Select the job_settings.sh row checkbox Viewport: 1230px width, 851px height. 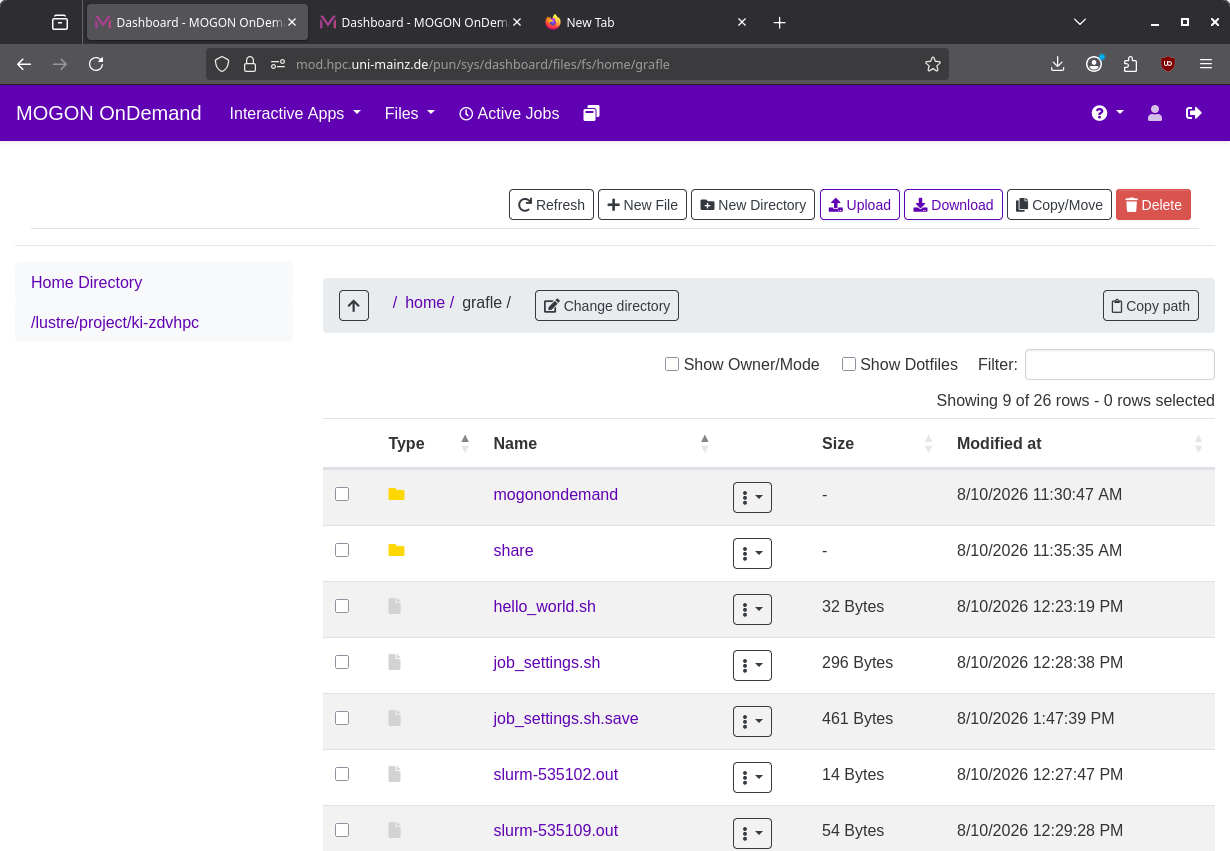coord(342,662)
